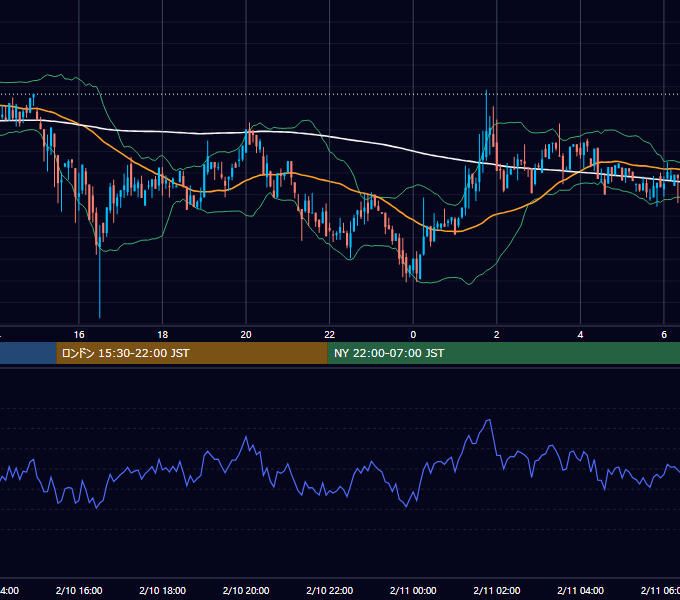
Task: Click the oscillator's highest peak near 02:00
Action: (x=489, y=420)
